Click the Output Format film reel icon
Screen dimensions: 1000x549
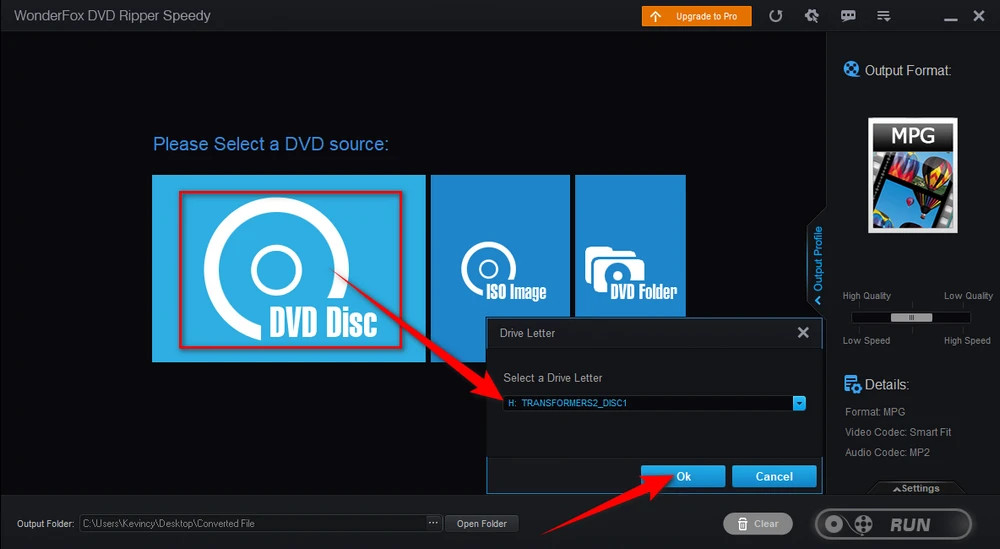pyautogui.click(x=851, y=69)
